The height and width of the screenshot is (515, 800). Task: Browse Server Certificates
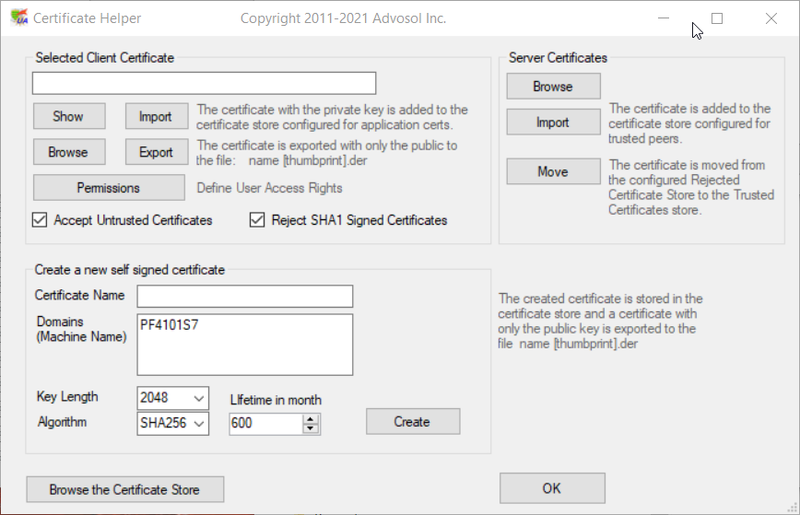click(552, 87)
